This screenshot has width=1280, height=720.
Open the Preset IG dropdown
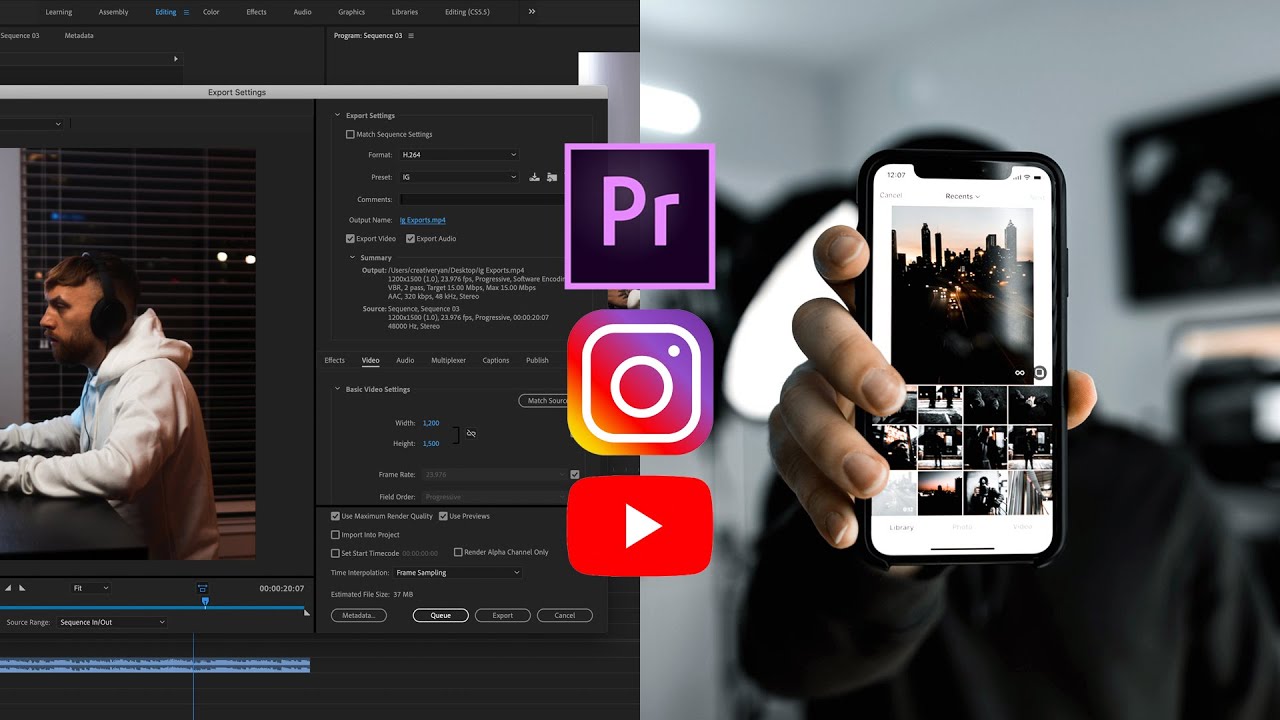click(x=459, y=177)
